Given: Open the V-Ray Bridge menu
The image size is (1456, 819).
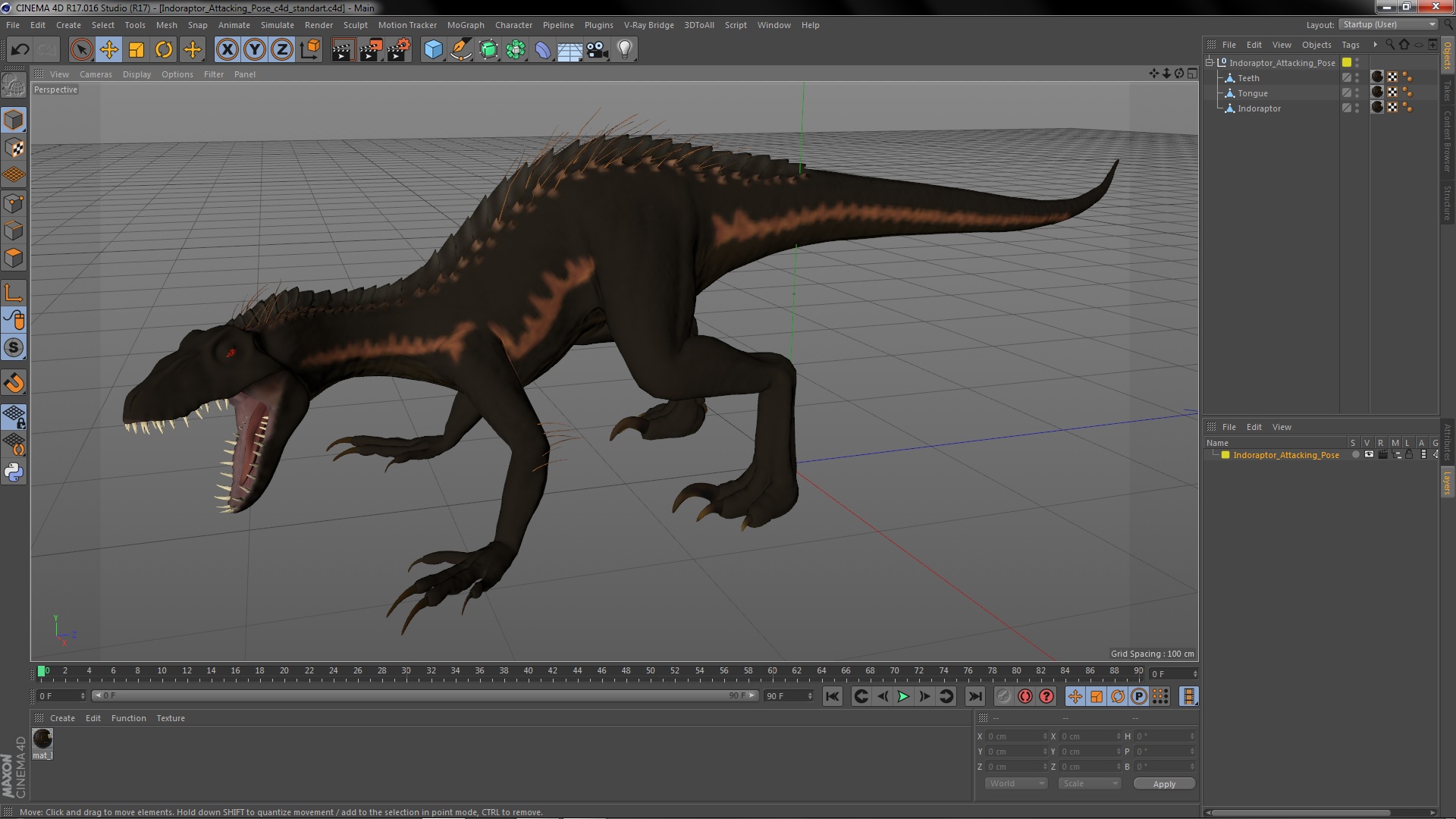Looking at the screenshot, I should 648,25.
